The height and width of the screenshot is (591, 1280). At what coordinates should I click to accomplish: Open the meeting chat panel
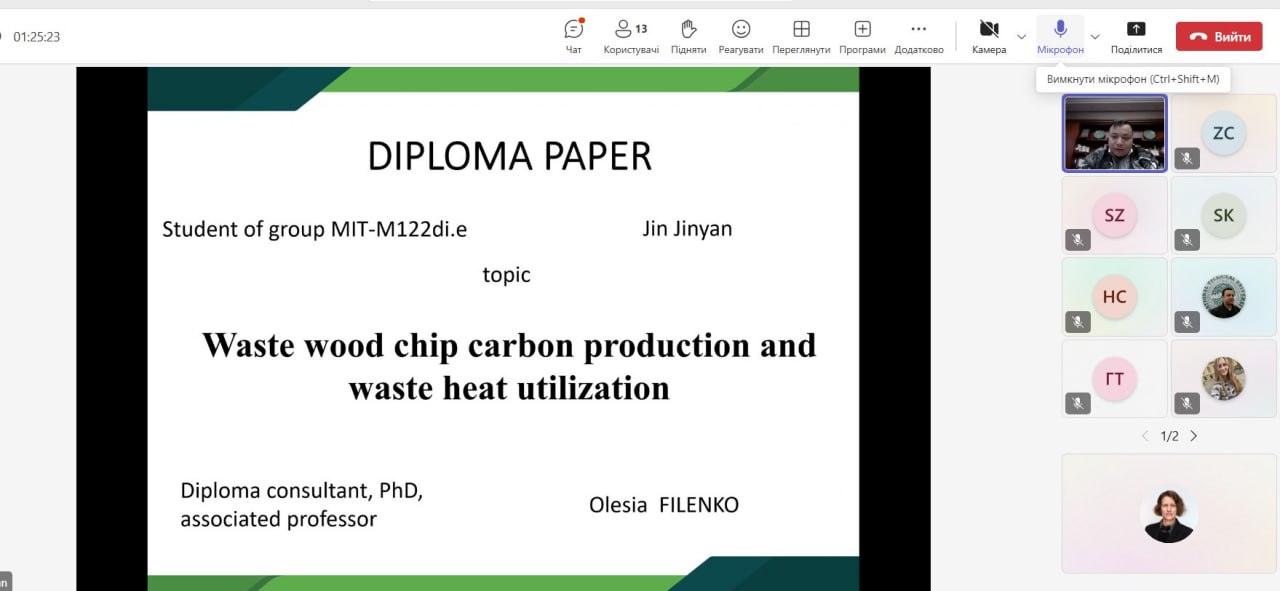(x=573, y=36)
